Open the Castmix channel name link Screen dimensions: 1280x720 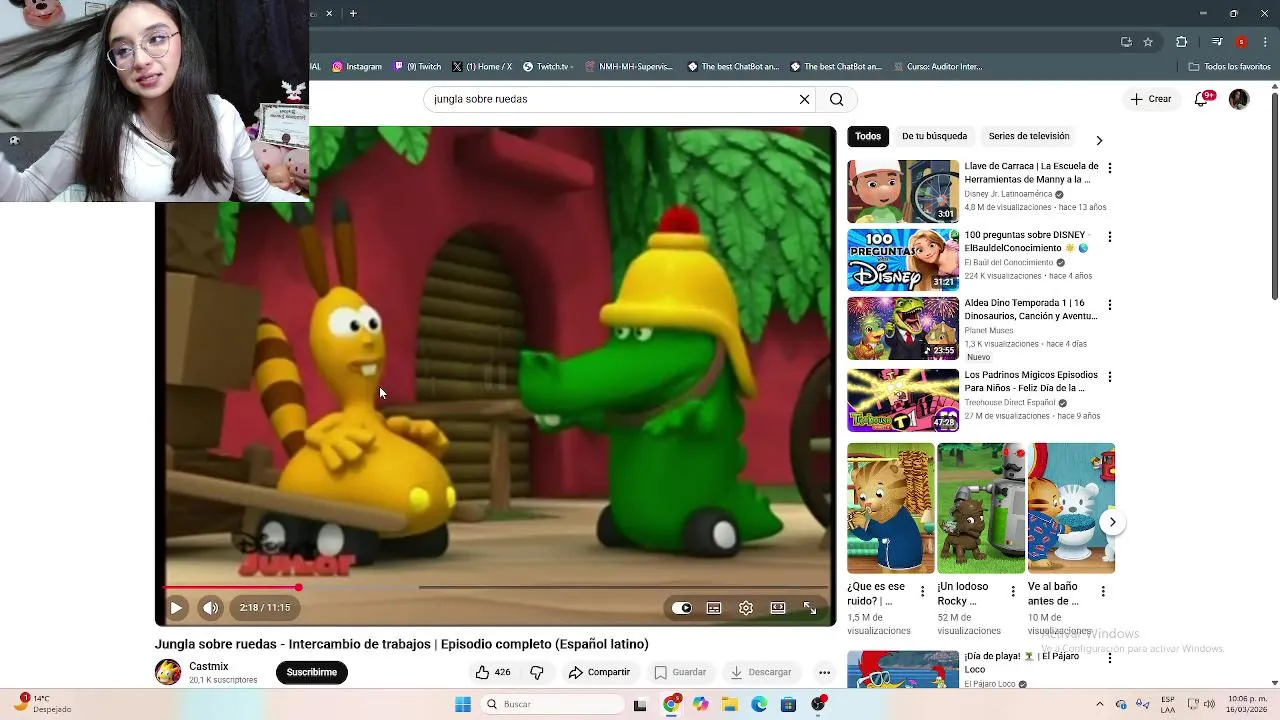pyautogui.click(x=209, y=666)
